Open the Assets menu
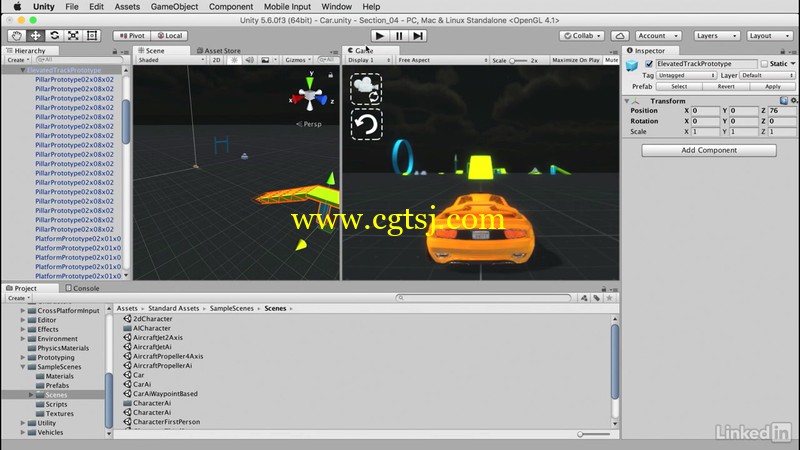This screenshot has height=450, width=800. pos(127,7)
